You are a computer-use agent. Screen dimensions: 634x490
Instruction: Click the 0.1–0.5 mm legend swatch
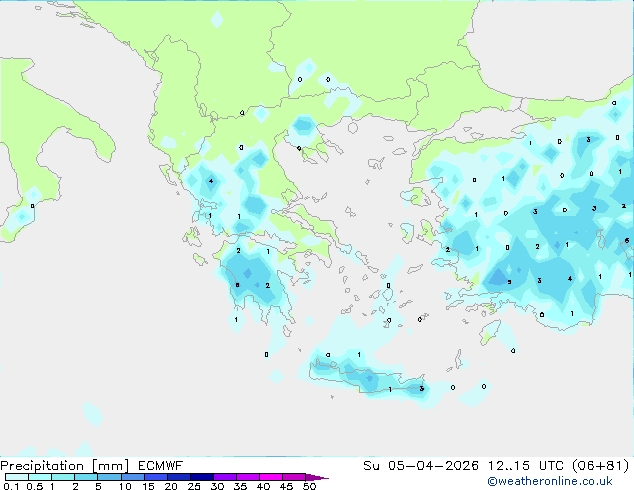coord(17,477)
